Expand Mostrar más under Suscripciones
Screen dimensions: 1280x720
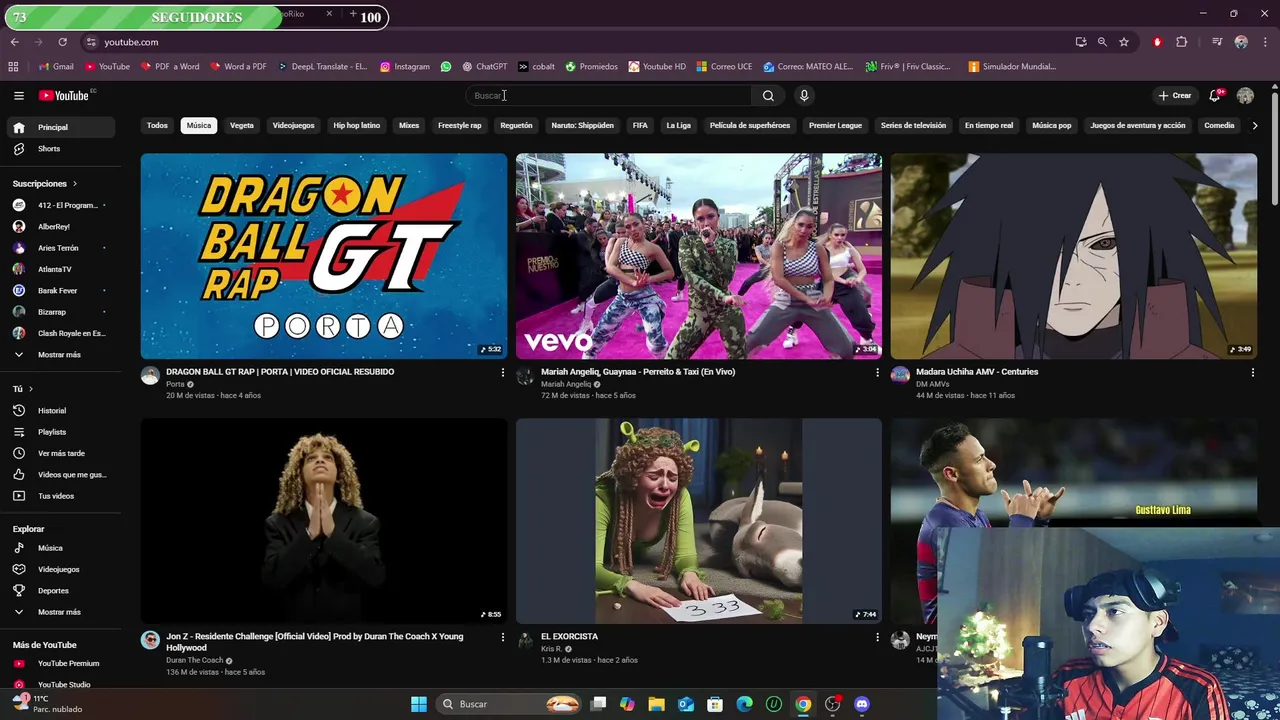[60, 354]
